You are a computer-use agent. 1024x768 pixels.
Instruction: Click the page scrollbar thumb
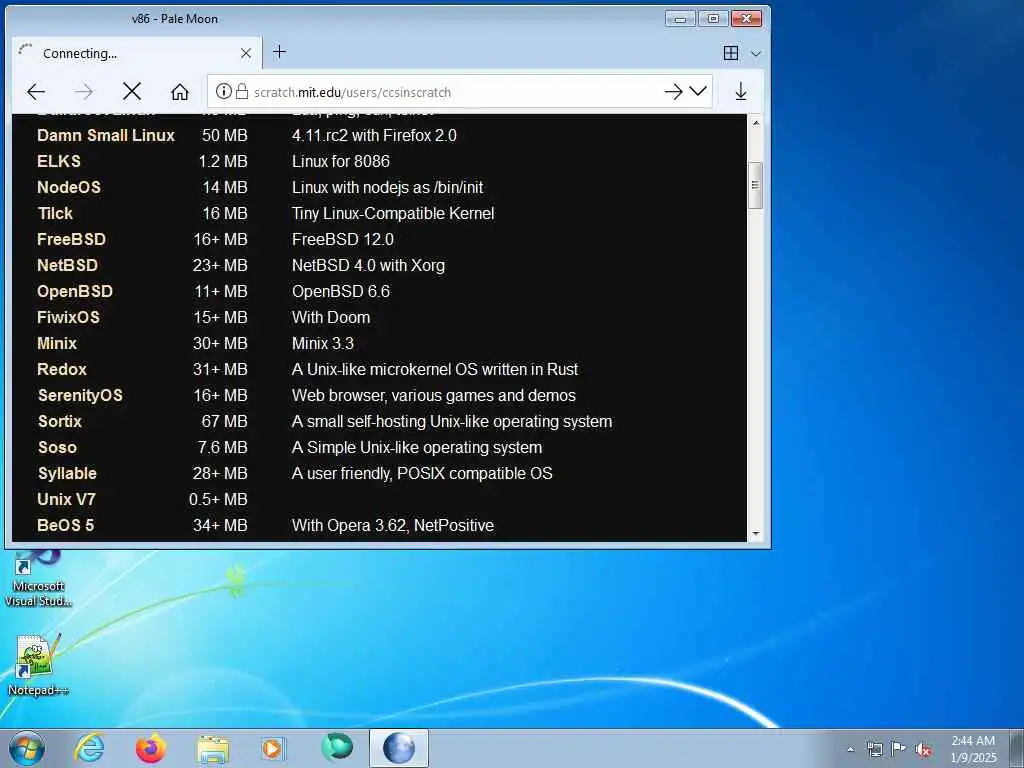click(x=756, y=185)
